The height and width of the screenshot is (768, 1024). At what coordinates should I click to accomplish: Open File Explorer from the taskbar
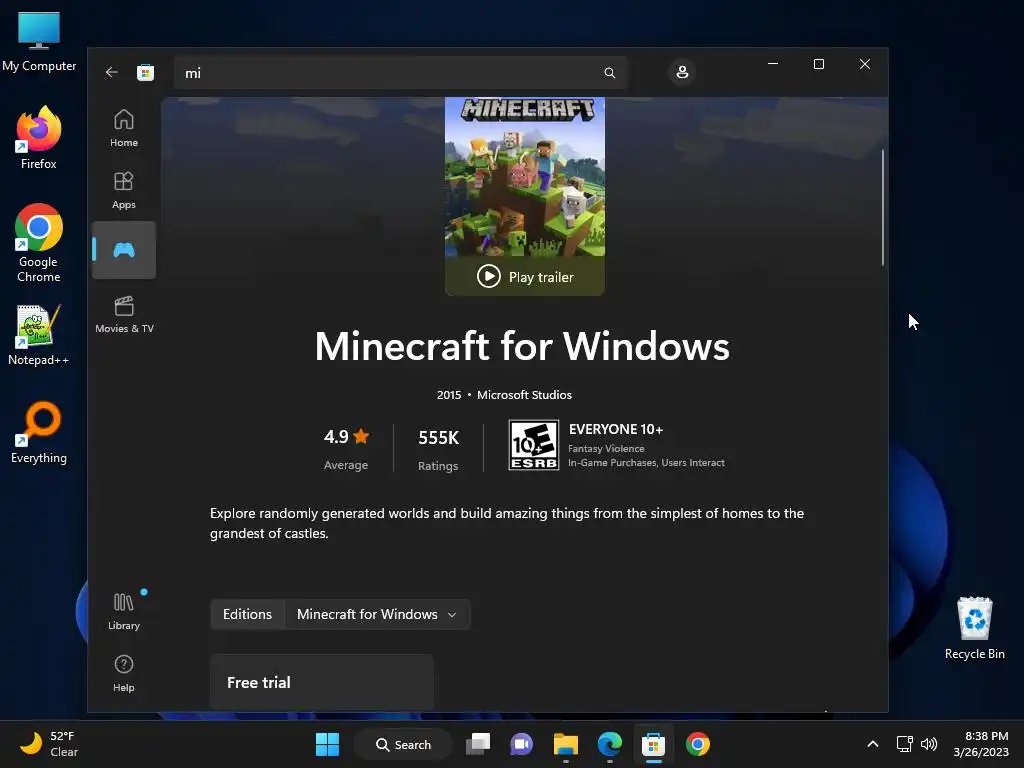(x=566, y=744)
